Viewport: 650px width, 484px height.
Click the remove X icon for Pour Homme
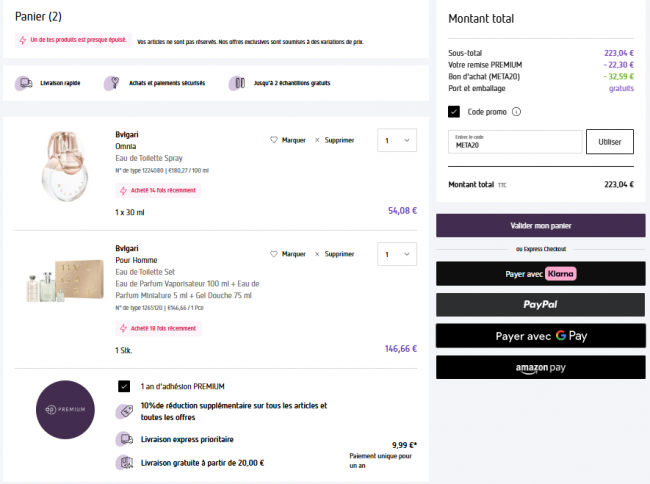317,254
